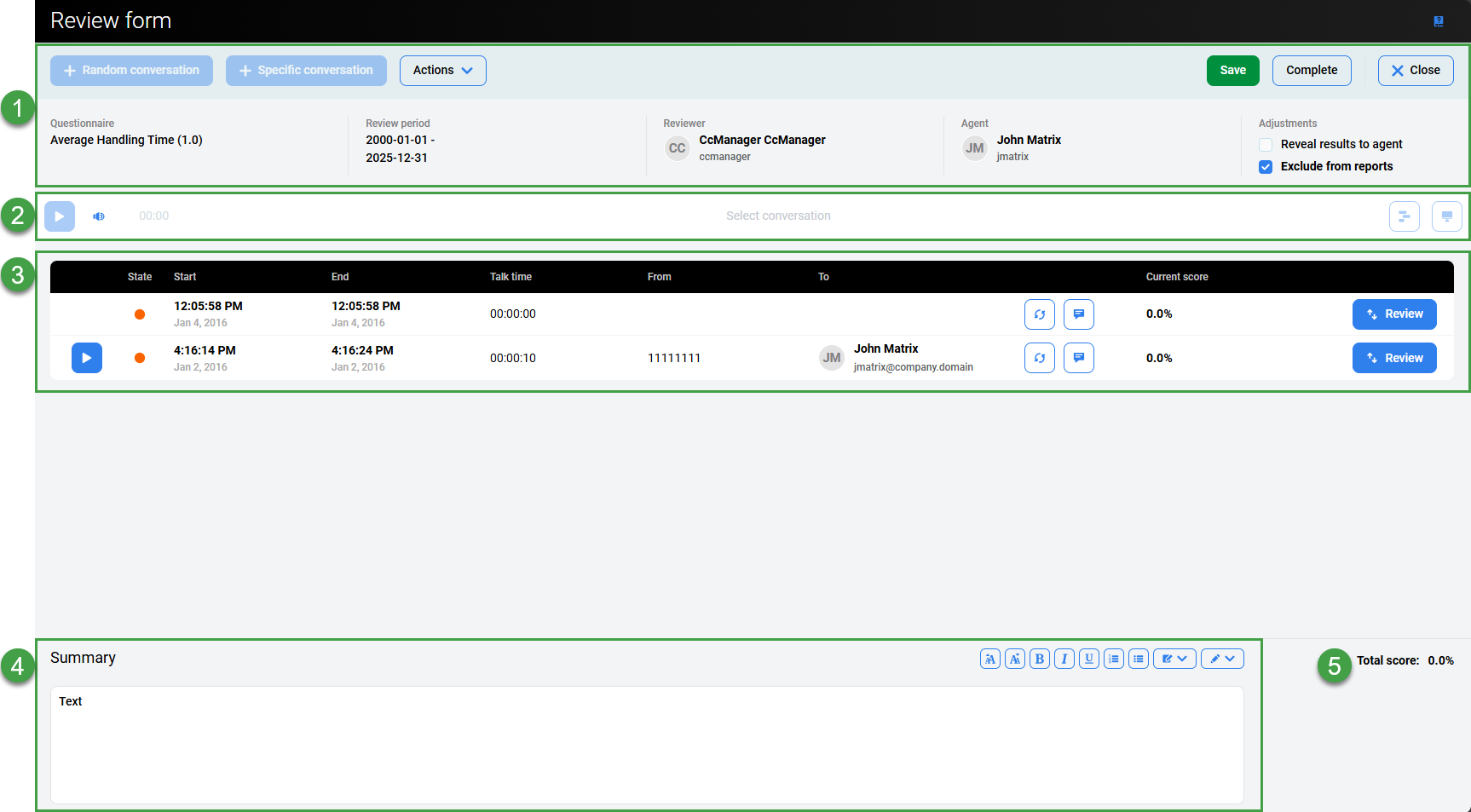
Task: Open comment icon for the 12:05:58 PM conversation
Action: (x=1078, y=314)
